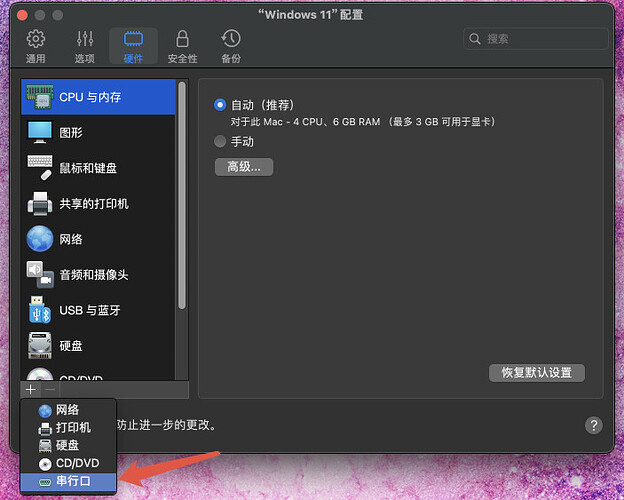Switch to the 安全性 lock tab

pos(182,46)
